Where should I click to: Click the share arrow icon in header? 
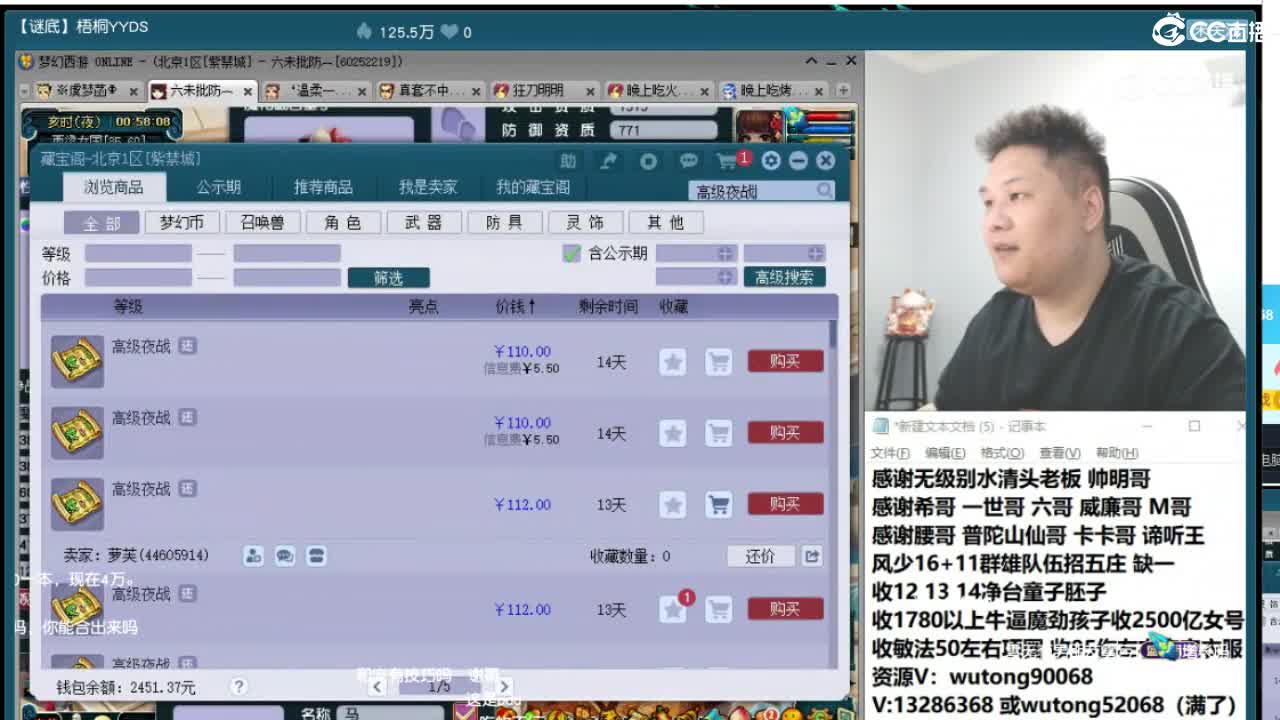608,161
